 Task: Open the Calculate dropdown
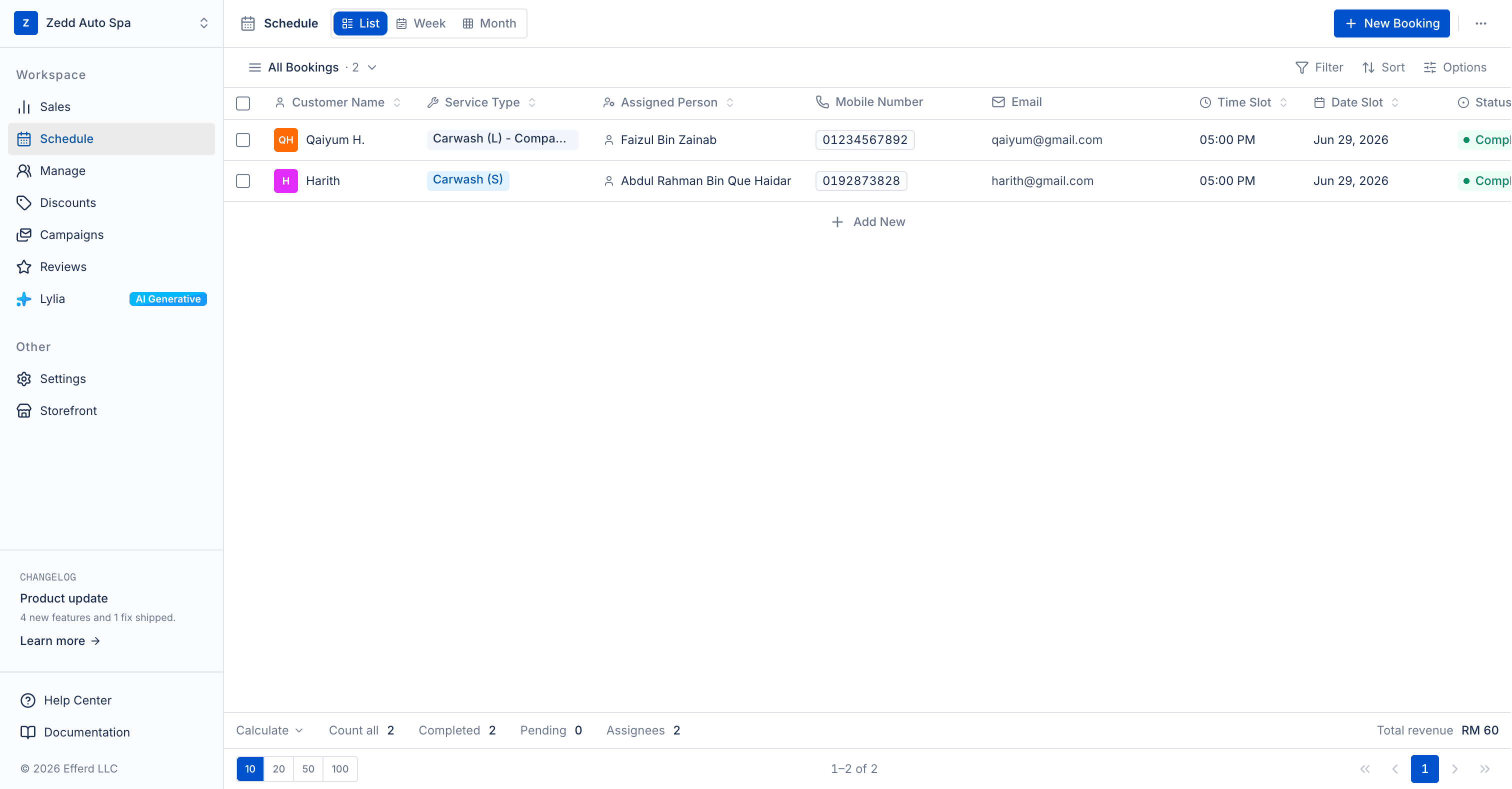pyautogui.click(x=269, y=730)
